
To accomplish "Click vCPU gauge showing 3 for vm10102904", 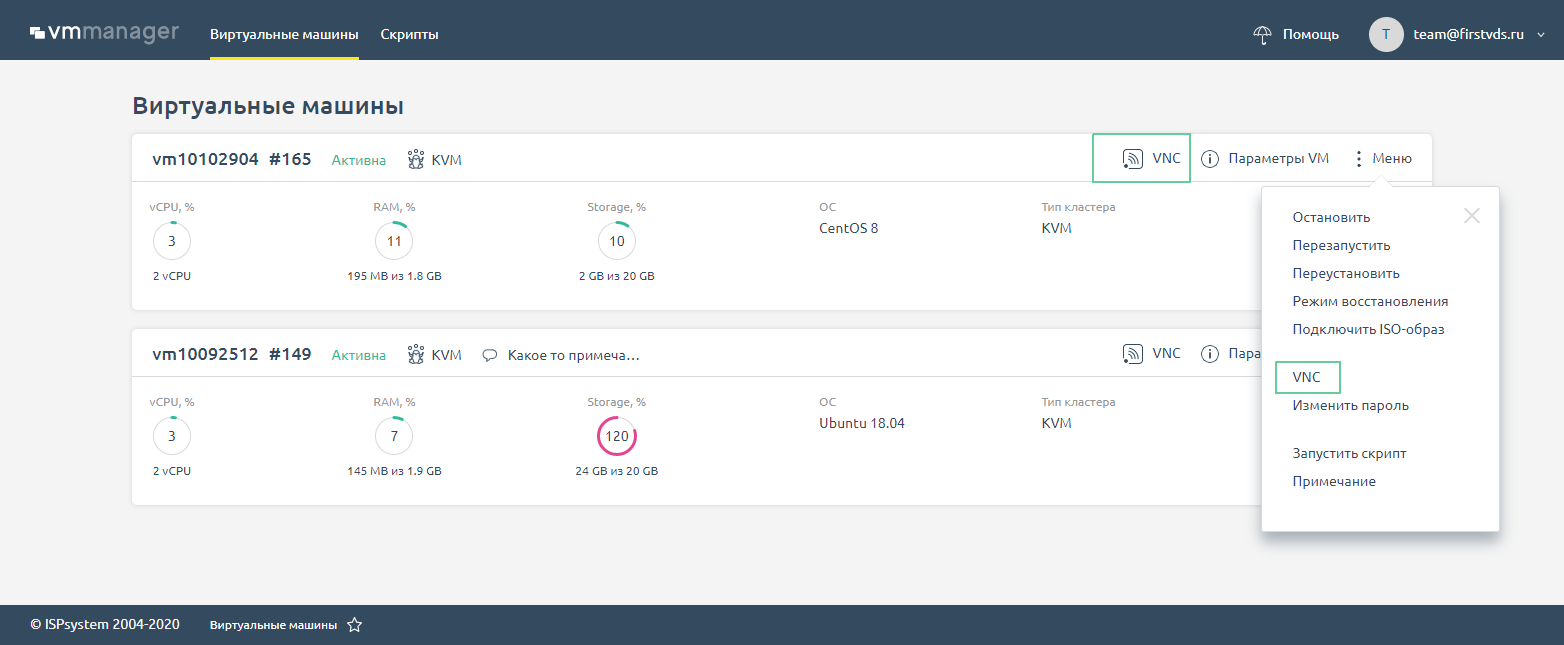I will point(172,241).
